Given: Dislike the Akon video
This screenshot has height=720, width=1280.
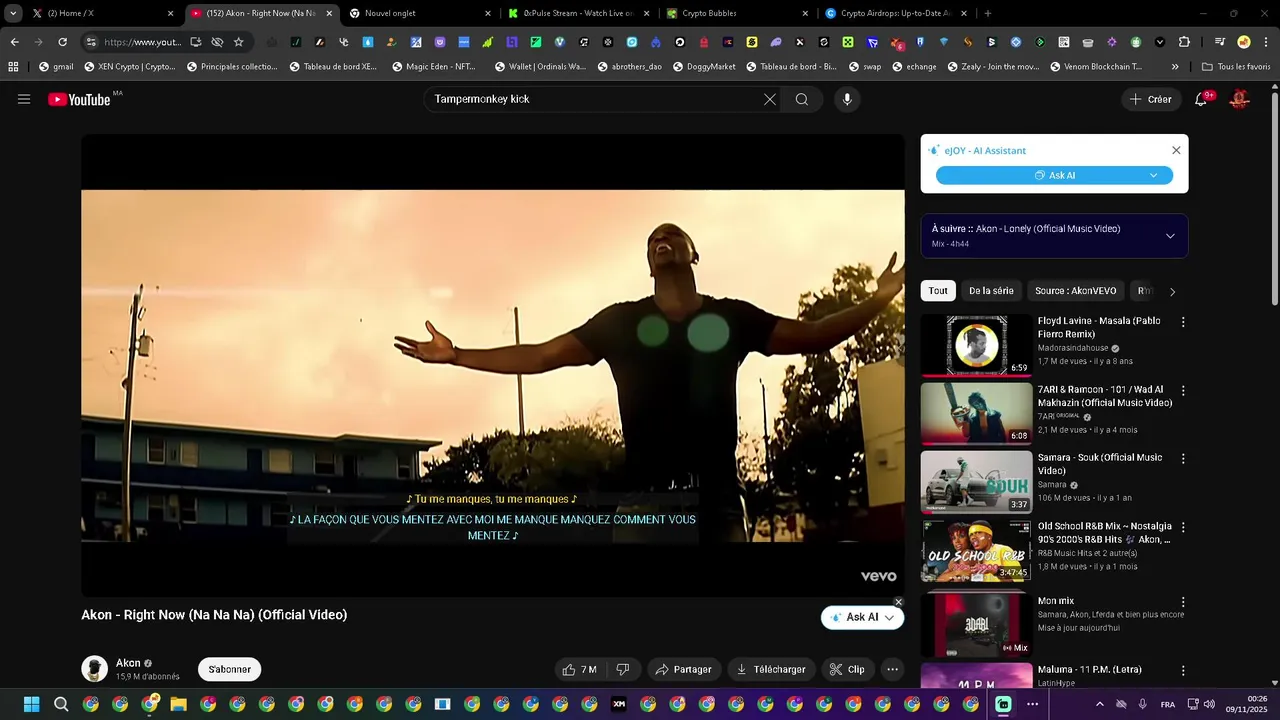Looking at the screenshot, I should point(623,669).
